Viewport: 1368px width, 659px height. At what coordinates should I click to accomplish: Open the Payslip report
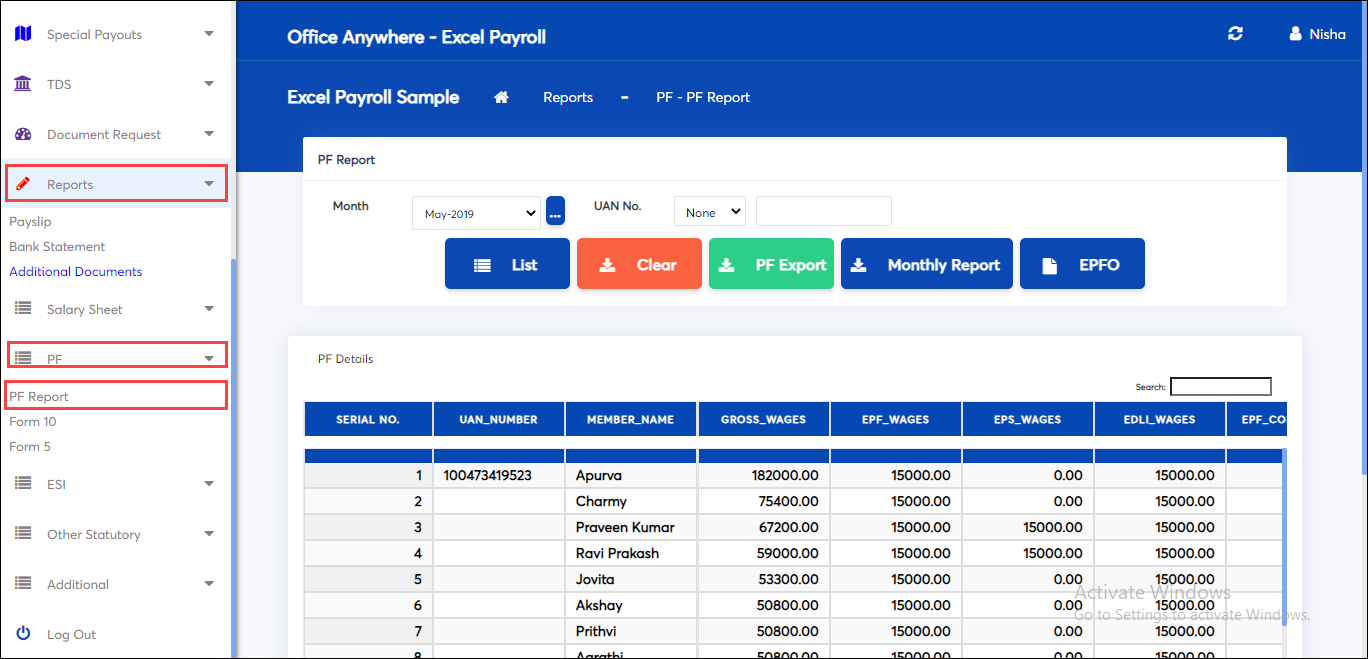coord(30,222)
